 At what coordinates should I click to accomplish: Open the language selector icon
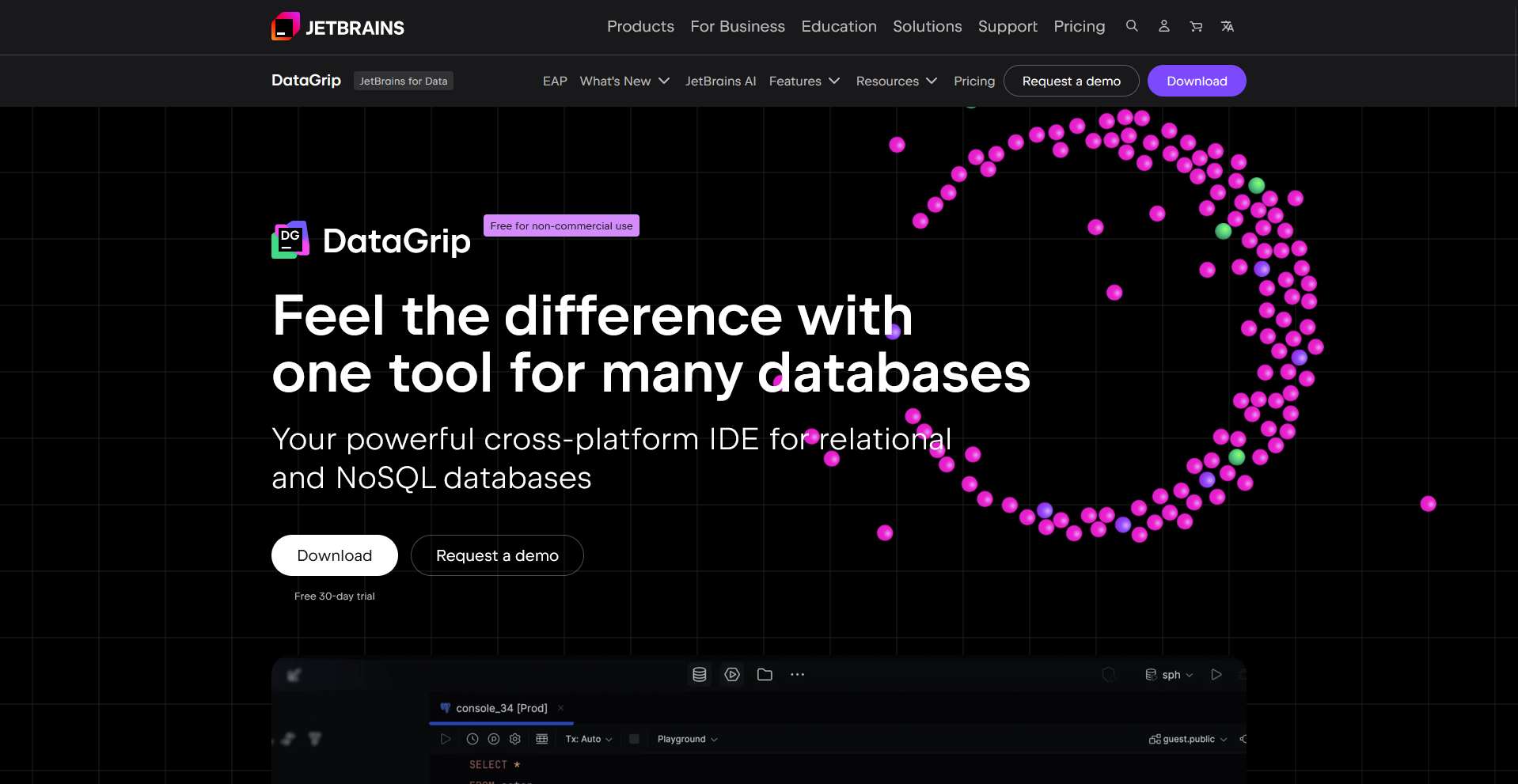(x=1228, y=26)
